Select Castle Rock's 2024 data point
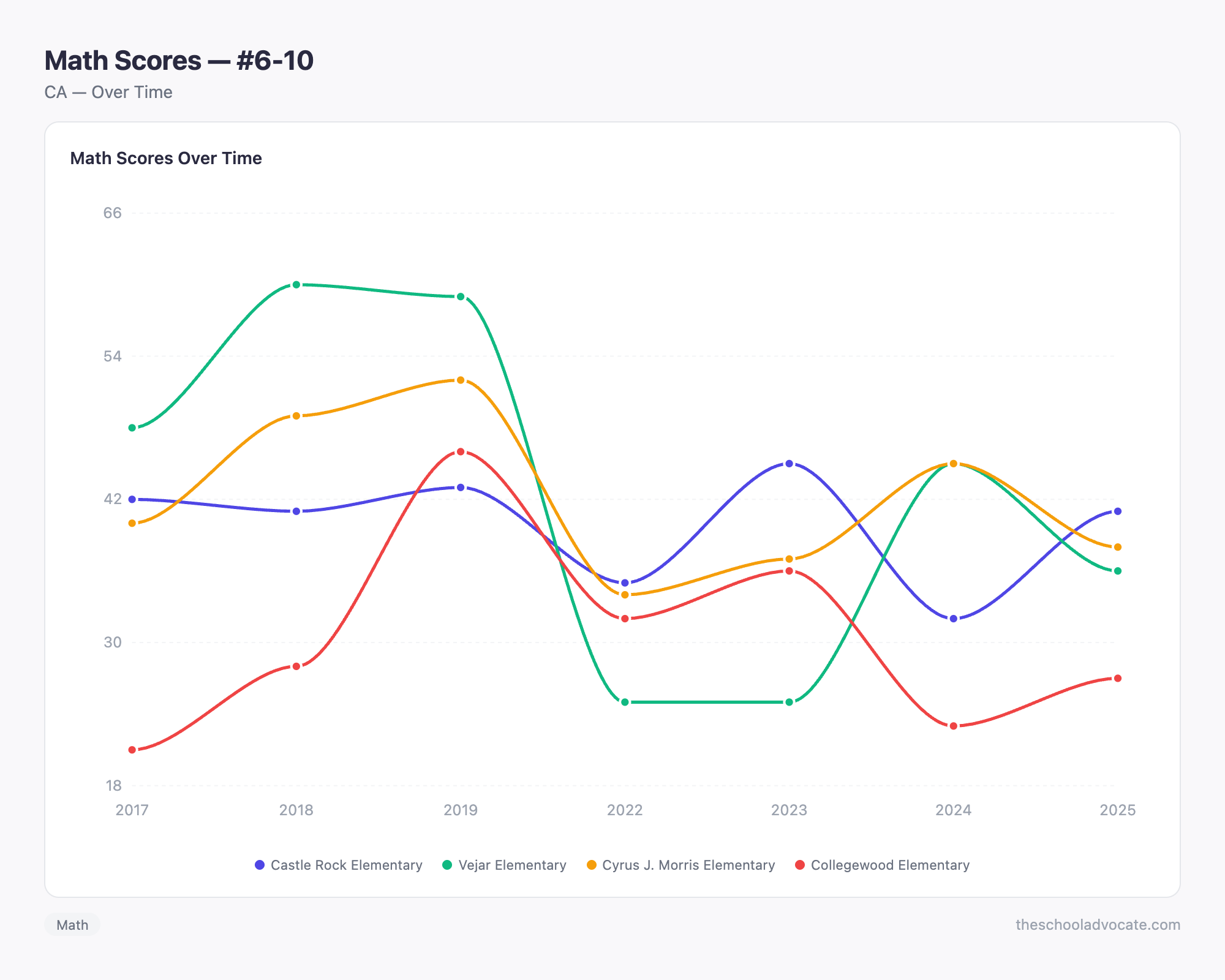This screenshot has width=1225, height=980. point(953,619)
